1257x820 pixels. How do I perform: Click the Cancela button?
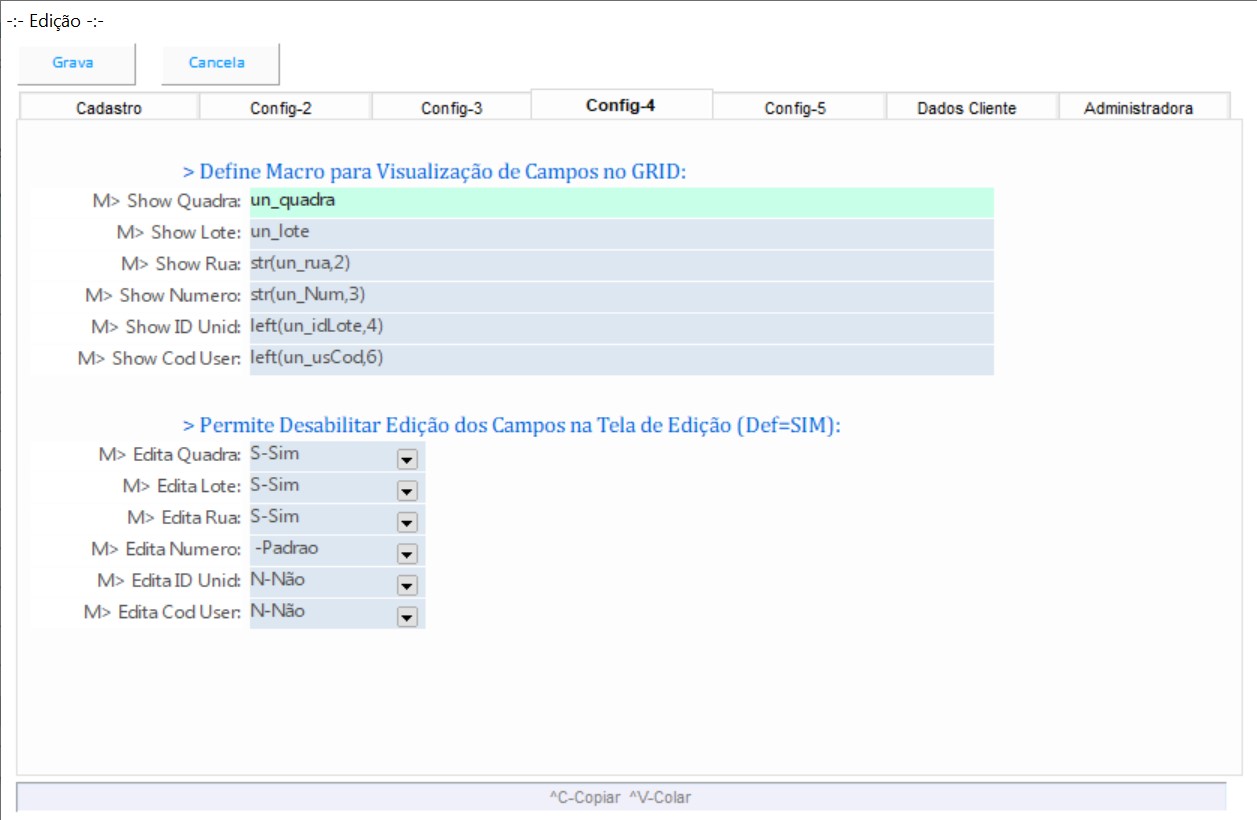[x=218, y=63]
